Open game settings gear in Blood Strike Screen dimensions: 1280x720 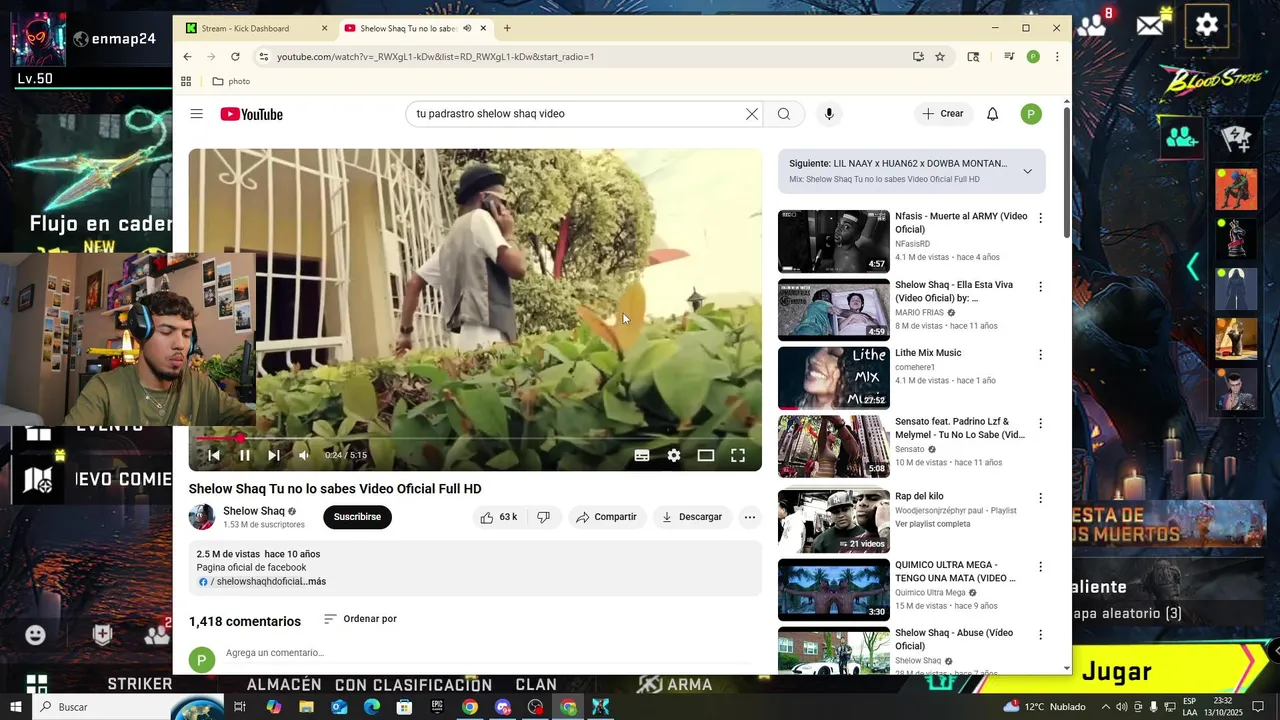(x=1207, y=25)
